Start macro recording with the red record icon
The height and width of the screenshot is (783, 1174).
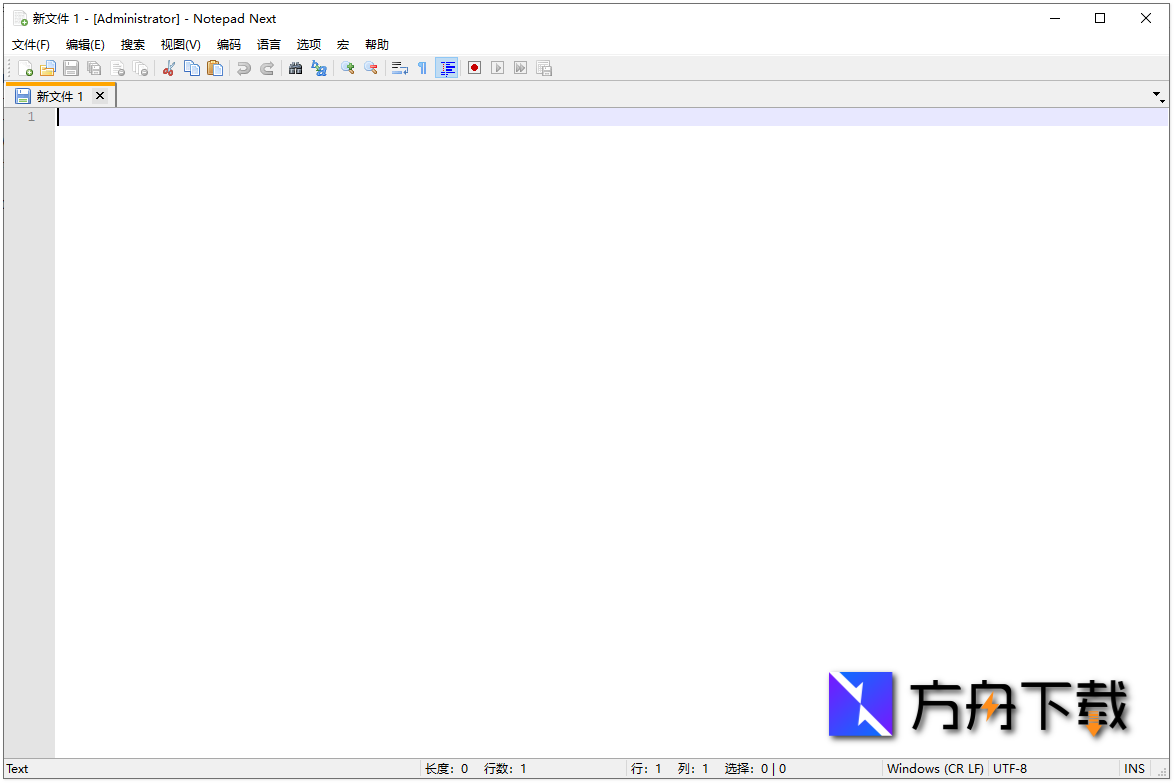click(x=473, y=67)
